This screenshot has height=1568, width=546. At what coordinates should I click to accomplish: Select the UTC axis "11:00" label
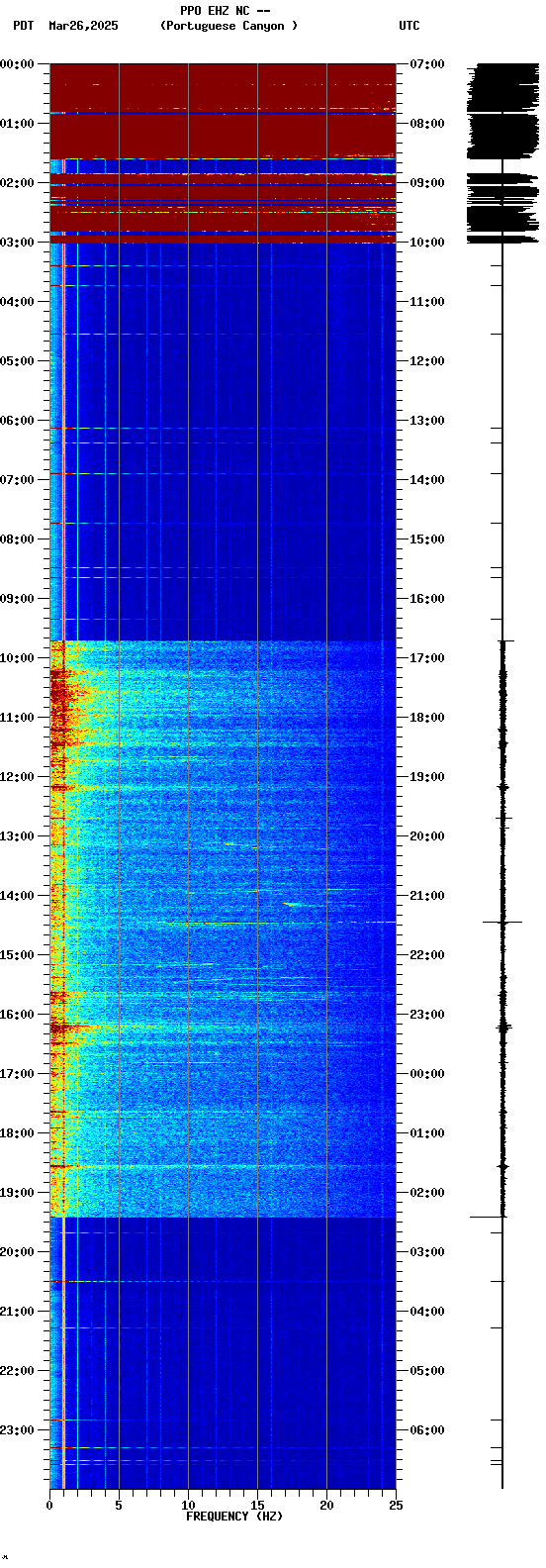427,302
